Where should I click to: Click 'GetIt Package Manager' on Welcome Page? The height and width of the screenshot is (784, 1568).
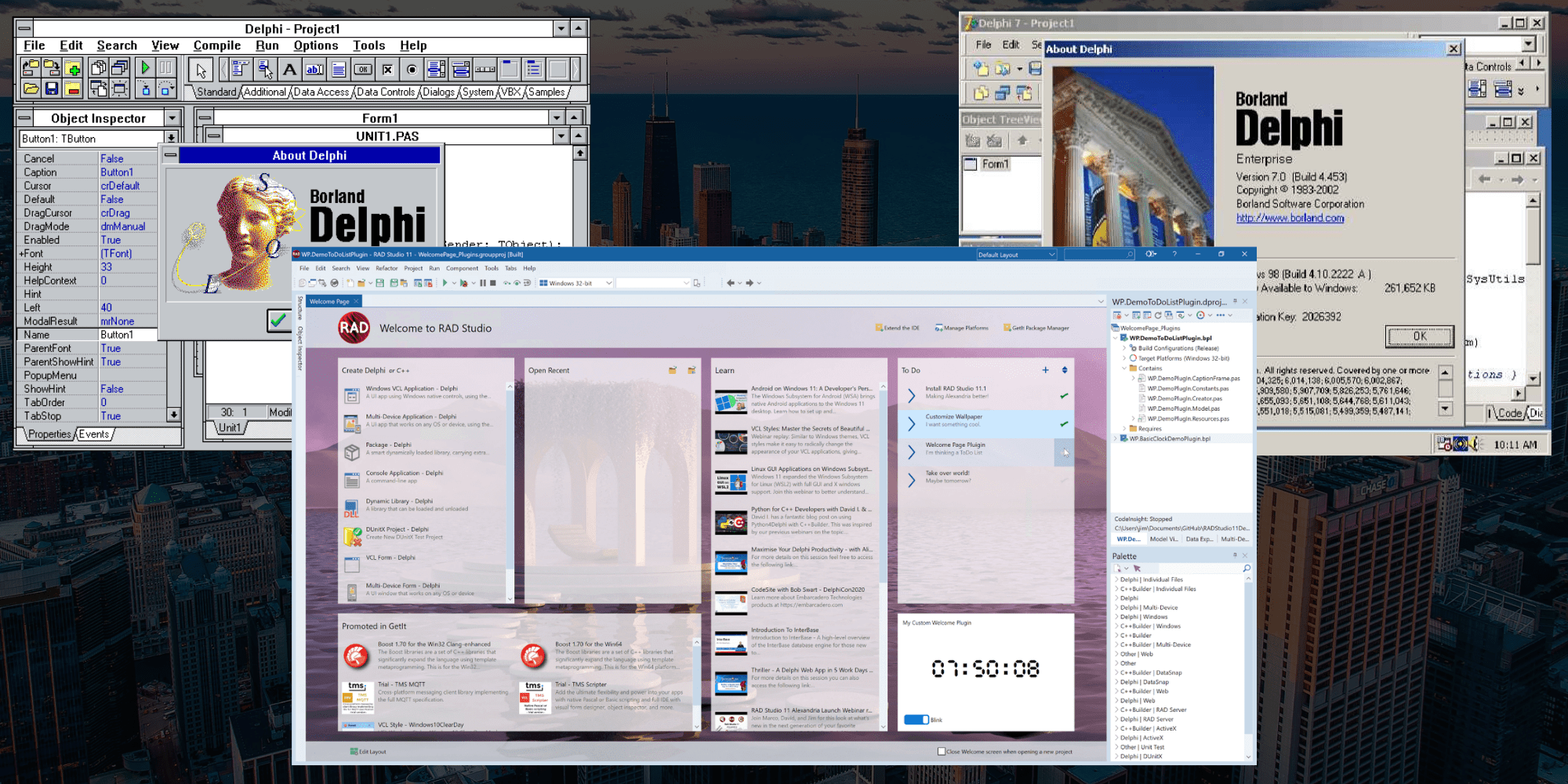click(1036, 328)
